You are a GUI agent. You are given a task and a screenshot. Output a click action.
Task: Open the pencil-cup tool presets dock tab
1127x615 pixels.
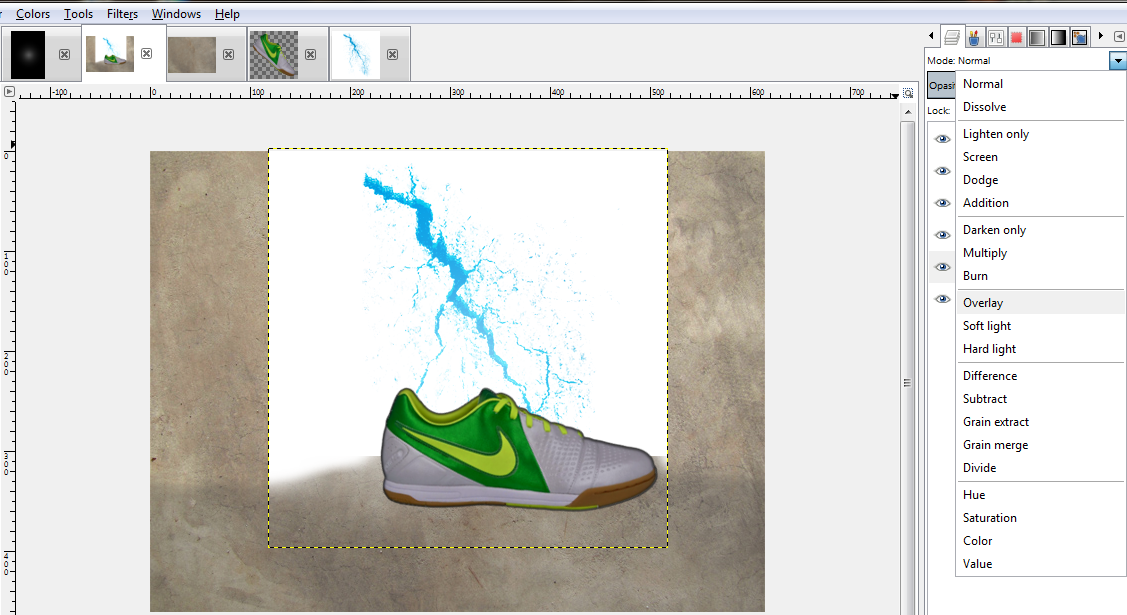(x=974, y=37)
